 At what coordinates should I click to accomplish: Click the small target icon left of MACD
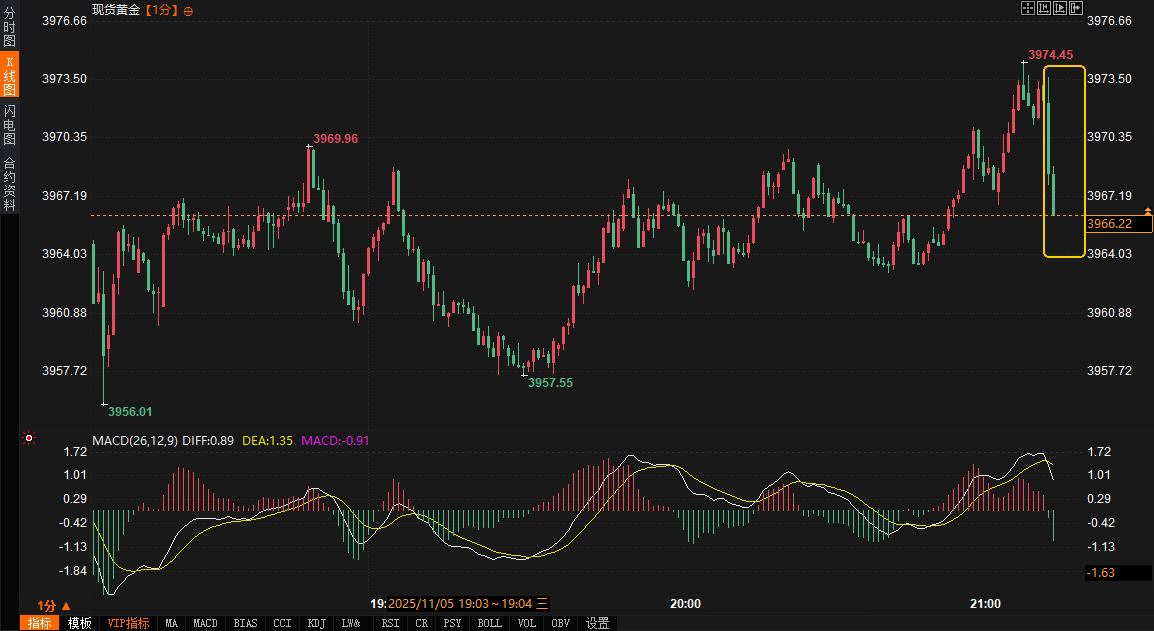29,438
